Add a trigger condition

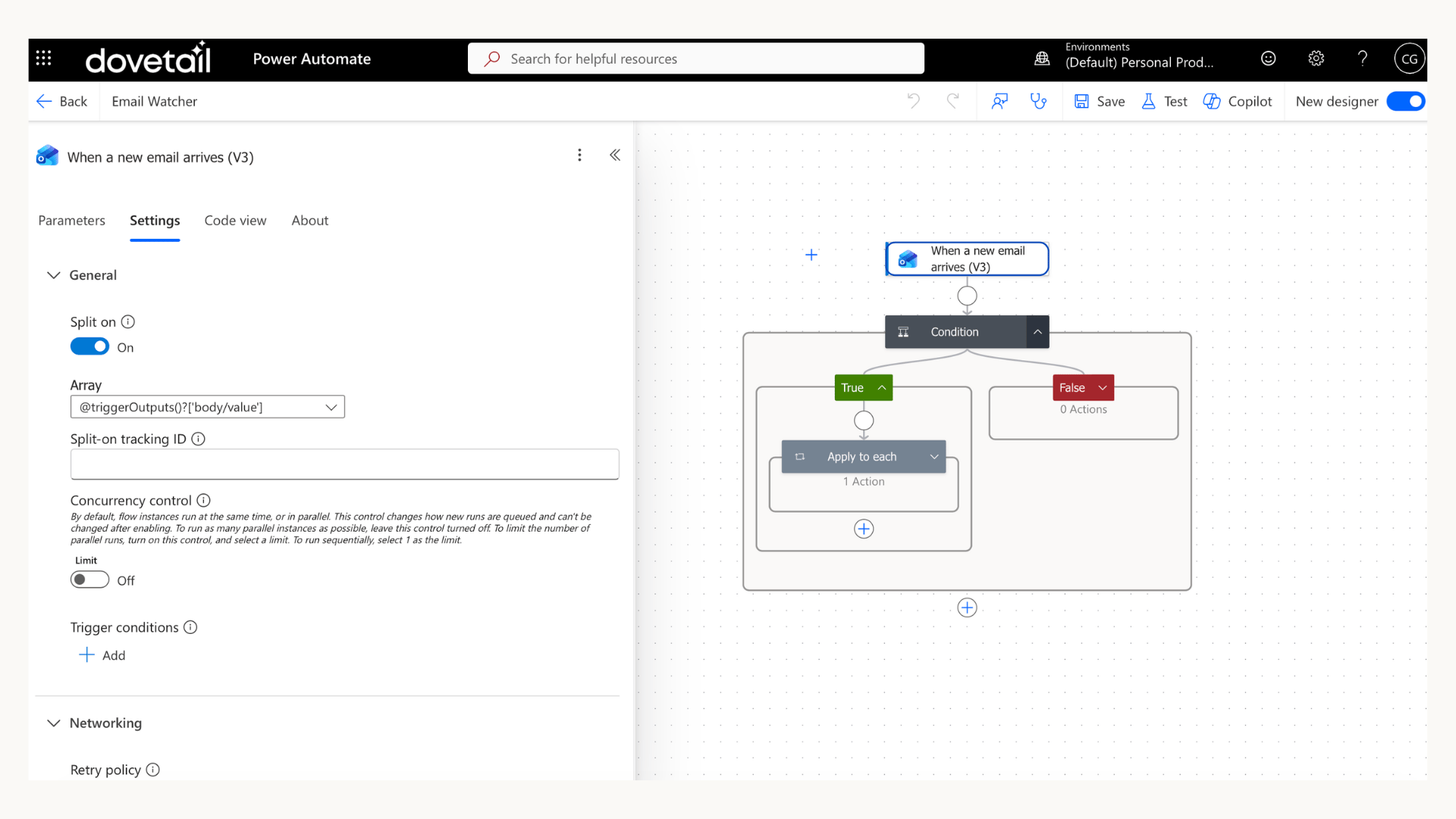(102, 655)
